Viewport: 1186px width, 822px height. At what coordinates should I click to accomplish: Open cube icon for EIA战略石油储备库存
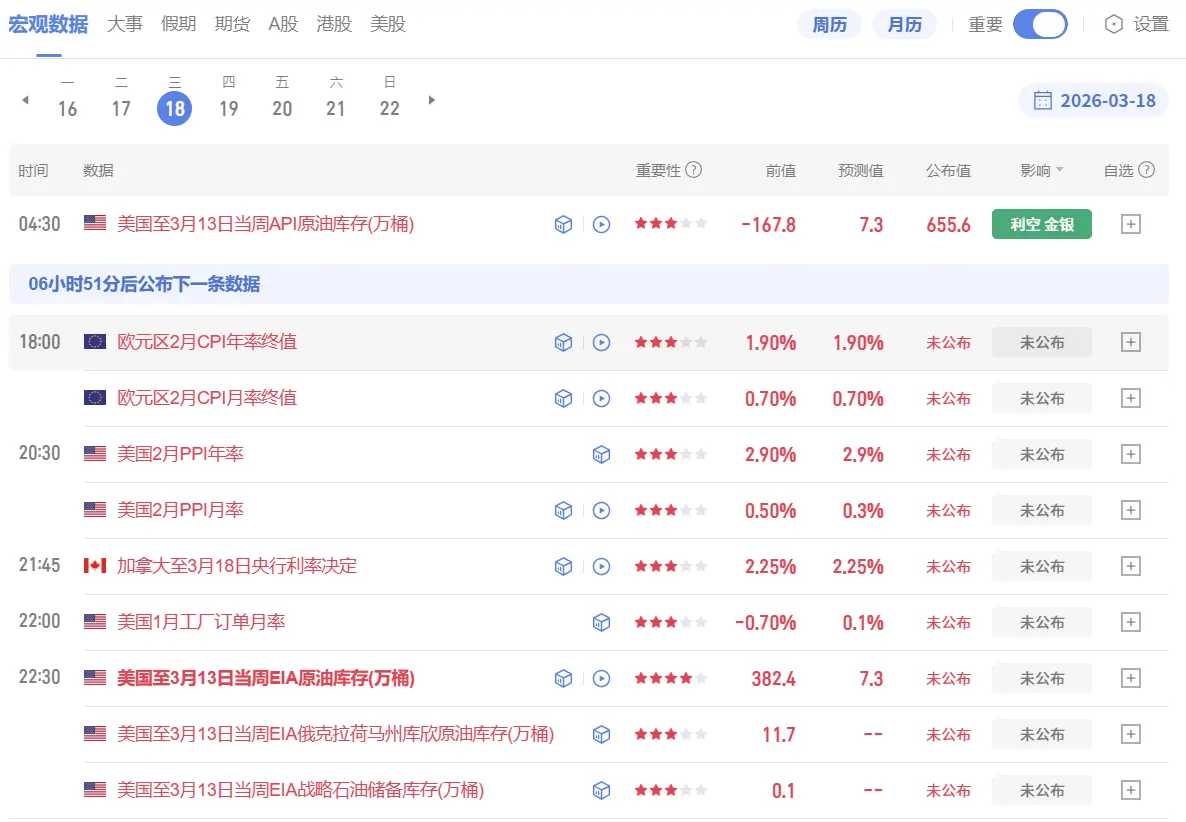[x=601, y=790]
